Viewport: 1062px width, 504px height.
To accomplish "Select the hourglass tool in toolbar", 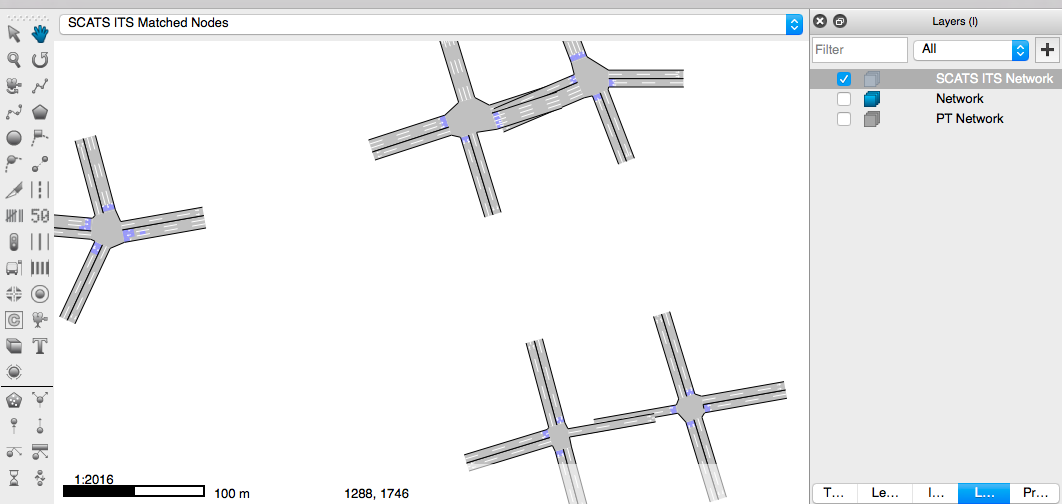I will (x=14, y=477).
